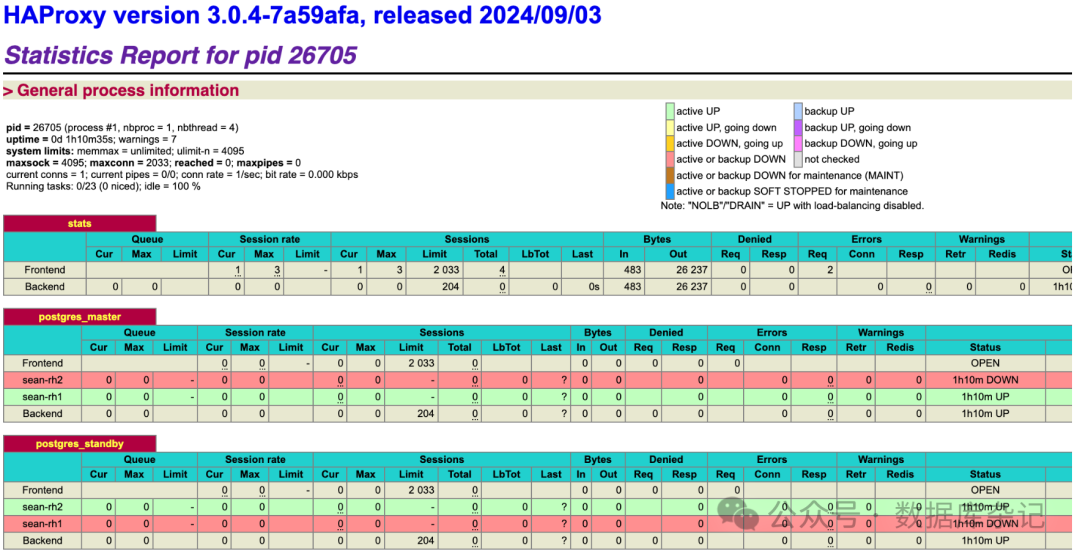Click the light blue 'backup UP' swatch
This screenshot has height=559, width=1080.
click(x=798, y=111)
